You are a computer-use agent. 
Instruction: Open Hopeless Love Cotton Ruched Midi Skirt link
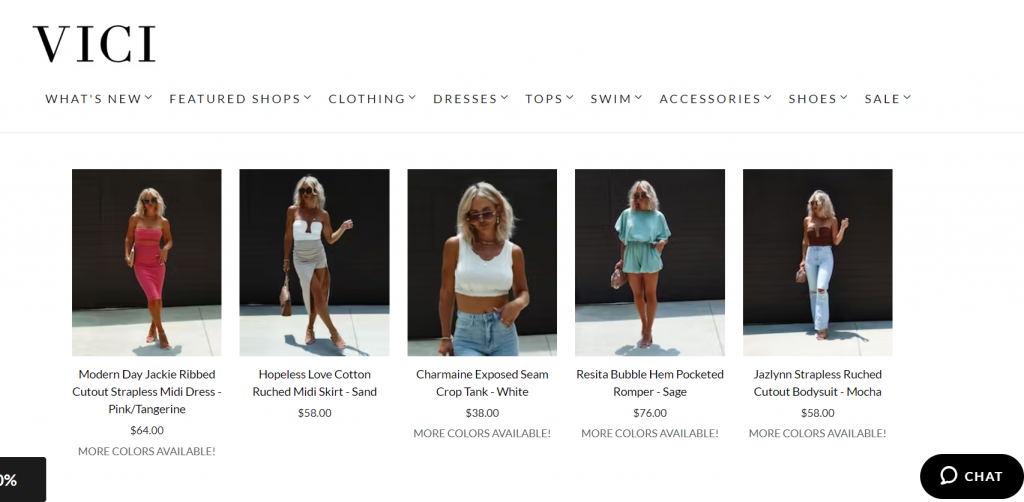coord(314,383)
